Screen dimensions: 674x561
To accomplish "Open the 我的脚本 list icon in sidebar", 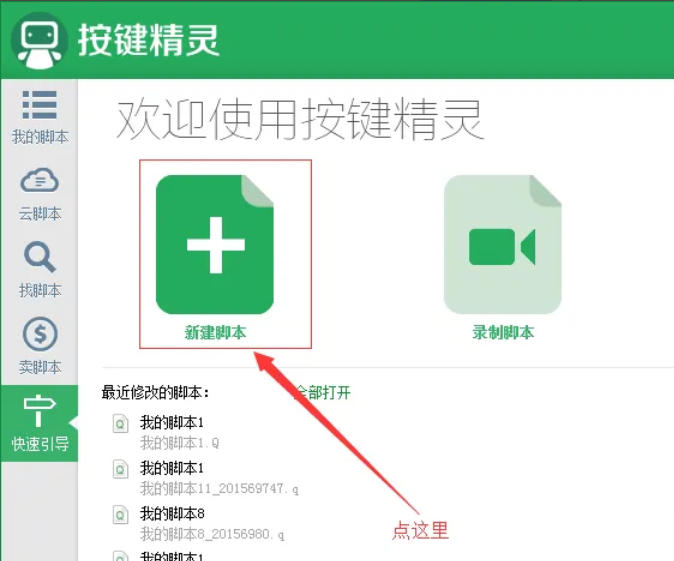I will point(39,105).
